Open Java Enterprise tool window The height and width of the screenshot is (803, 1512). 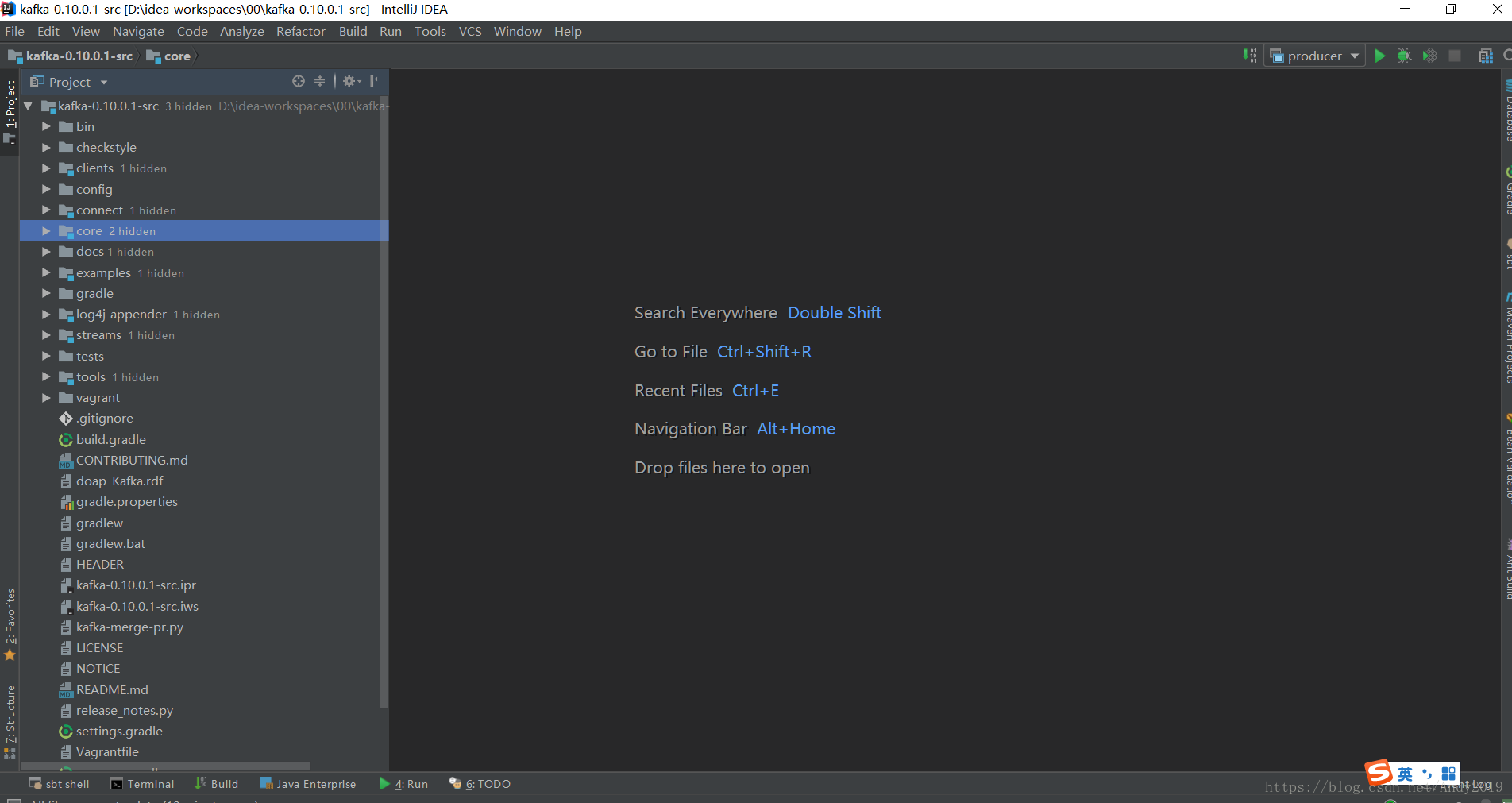(308, 784)
